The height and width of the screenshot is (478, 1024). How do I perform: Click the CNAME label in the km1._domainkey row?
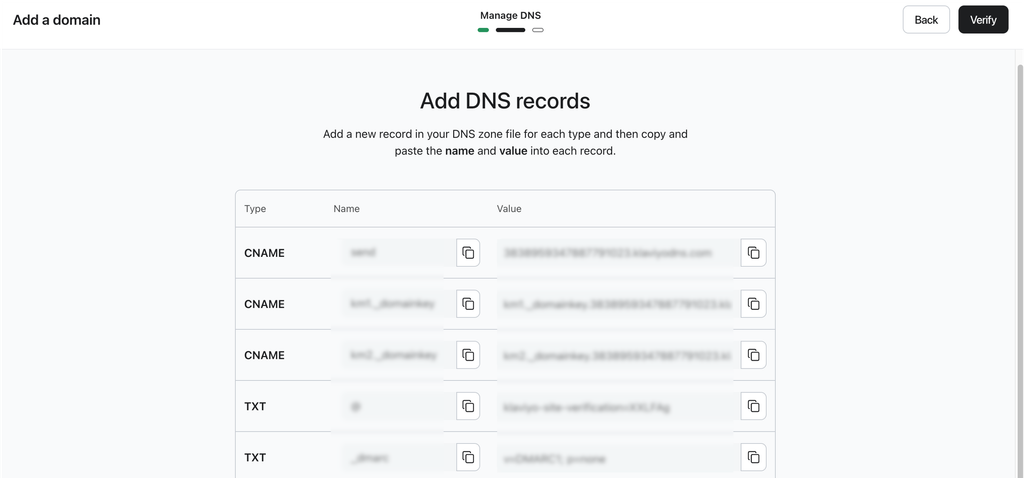(264, 304)
